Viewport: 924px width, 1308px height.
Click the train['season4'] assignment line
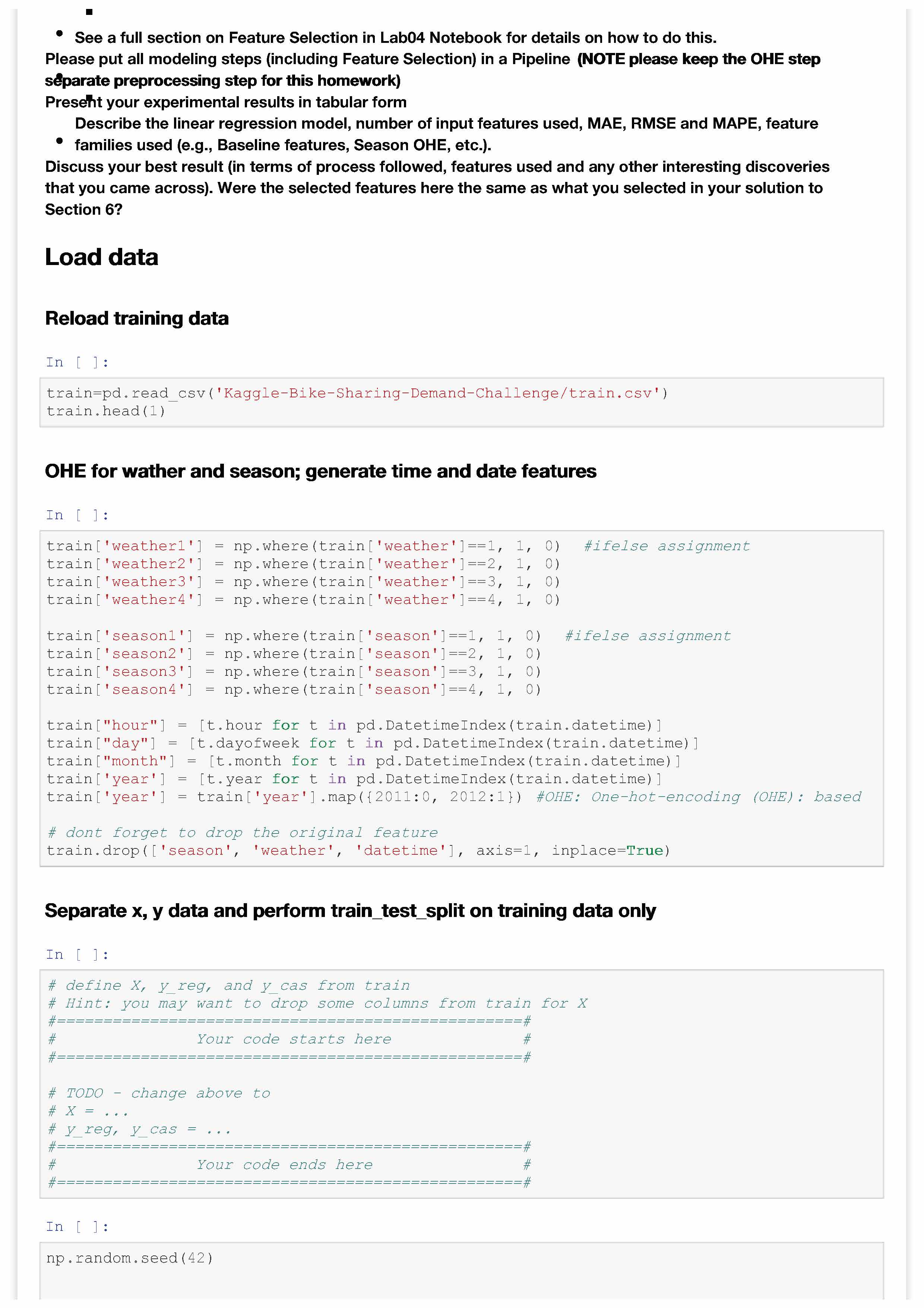293,689
